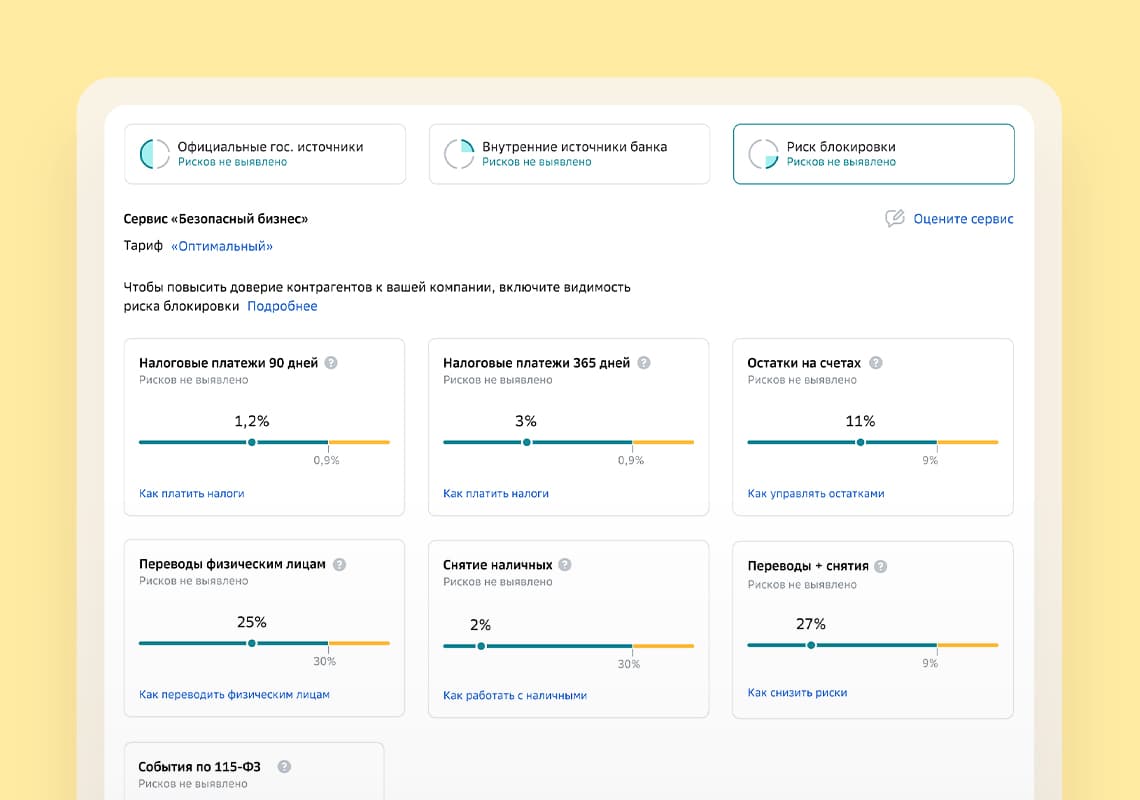Viewport: 1140px width, 800px height.
Task: Click the 3% marker on the 365 дней slider
Action: pyautogui.click(x=526, y=442)
